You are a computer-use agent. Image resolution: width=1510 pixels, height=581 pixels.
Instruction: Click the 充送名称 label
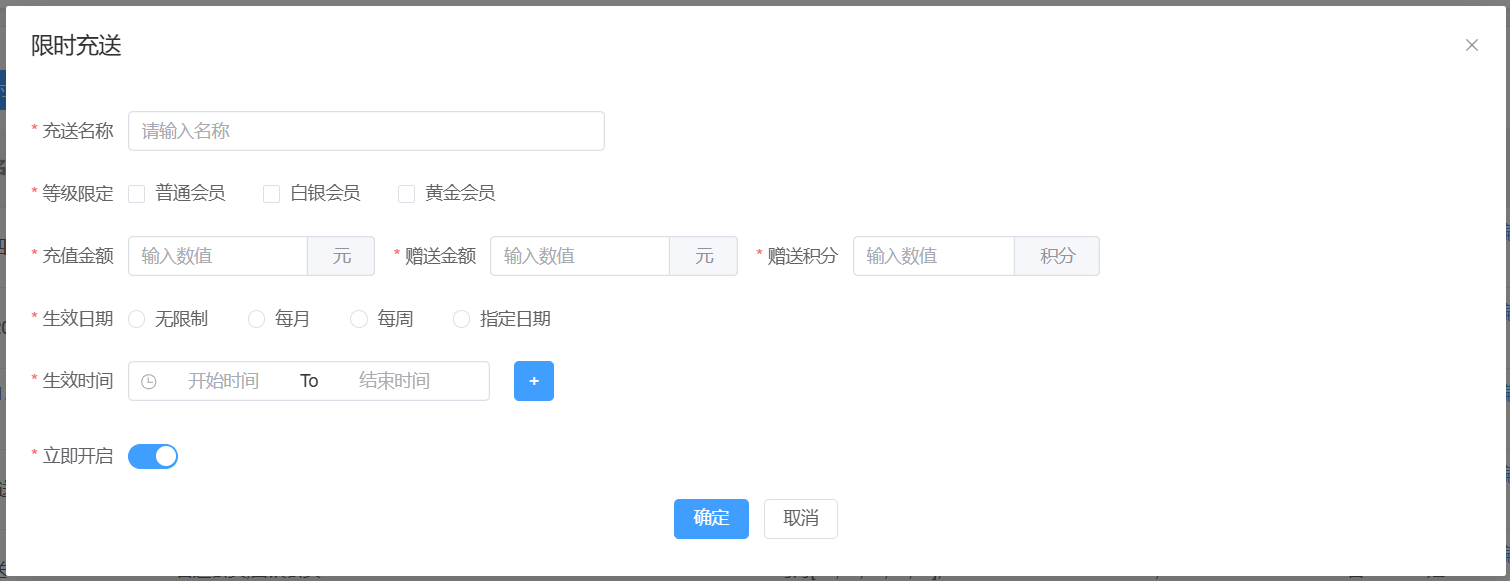[78, 131]
